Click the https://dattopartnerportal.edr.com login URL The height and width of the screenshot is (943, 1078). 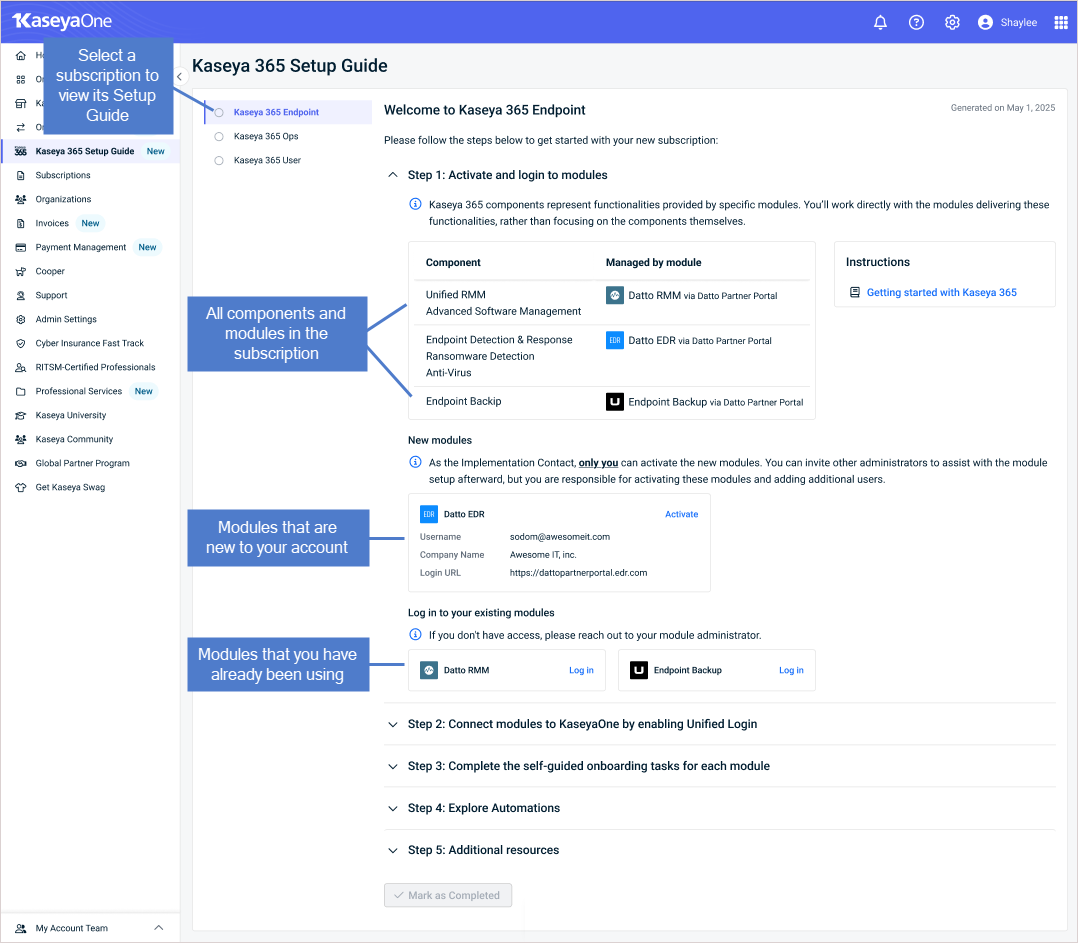(x=578, y=573)
